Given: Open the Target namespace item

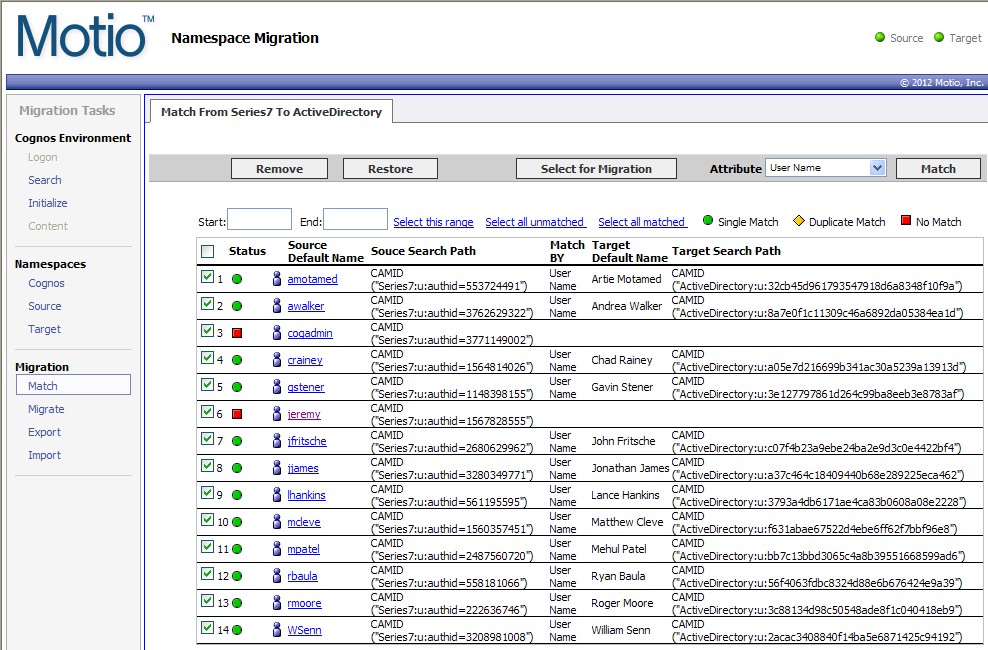Looking at the screenshot, I should point(44,329).
